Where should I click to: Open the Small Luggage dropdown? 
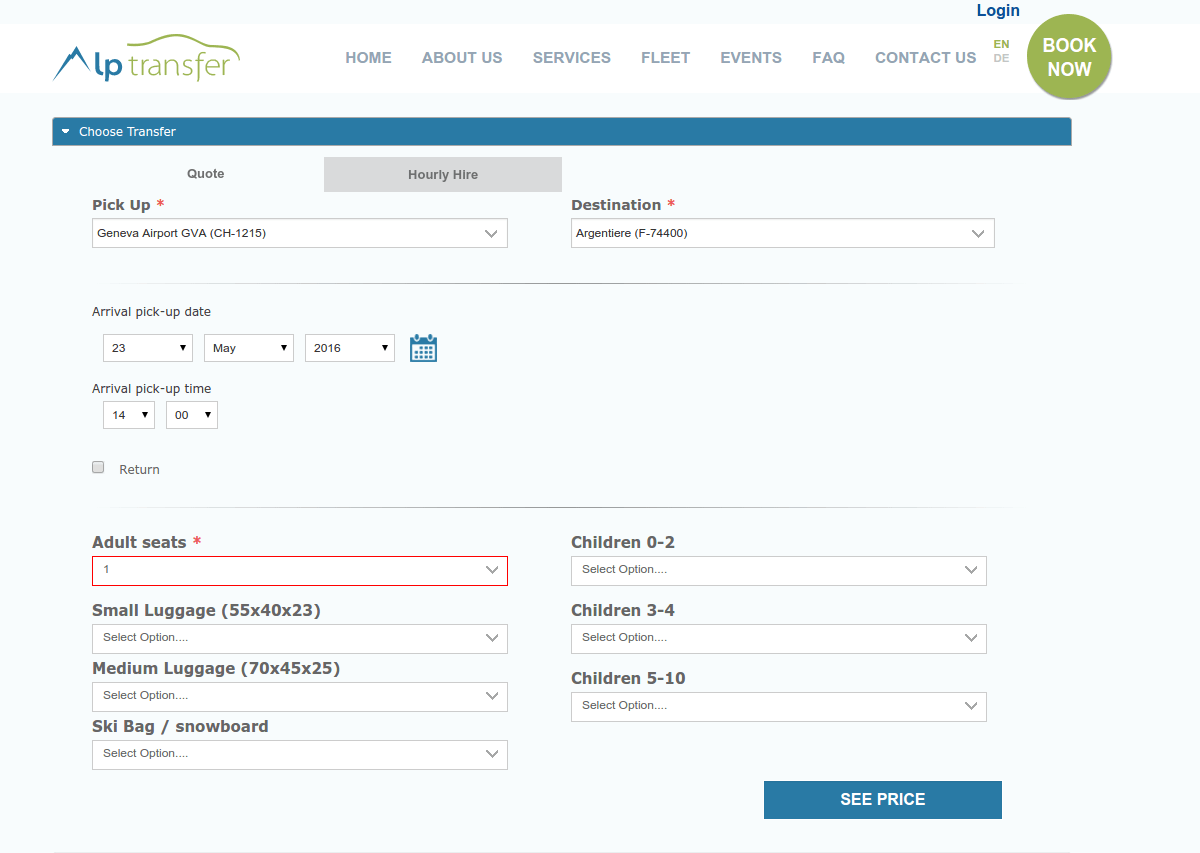300,638
